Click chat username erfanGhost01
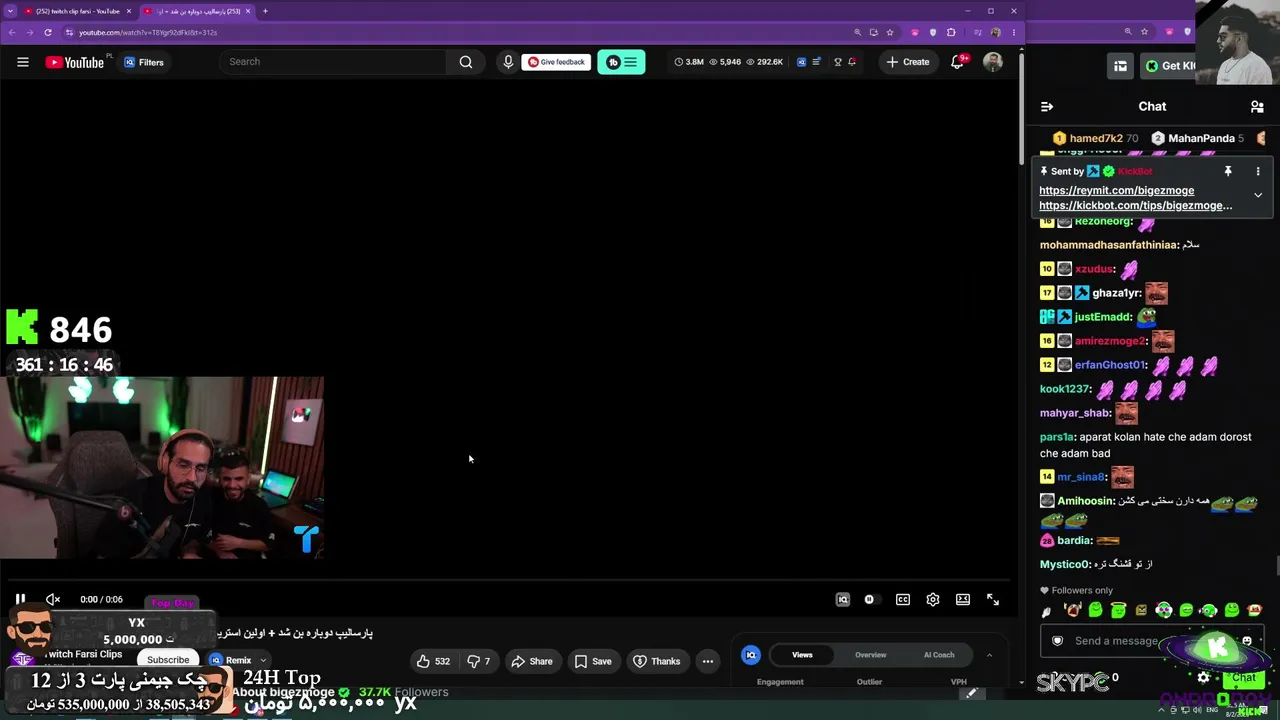Viewport: 1280px width, 720px height. coord(1110,365)
